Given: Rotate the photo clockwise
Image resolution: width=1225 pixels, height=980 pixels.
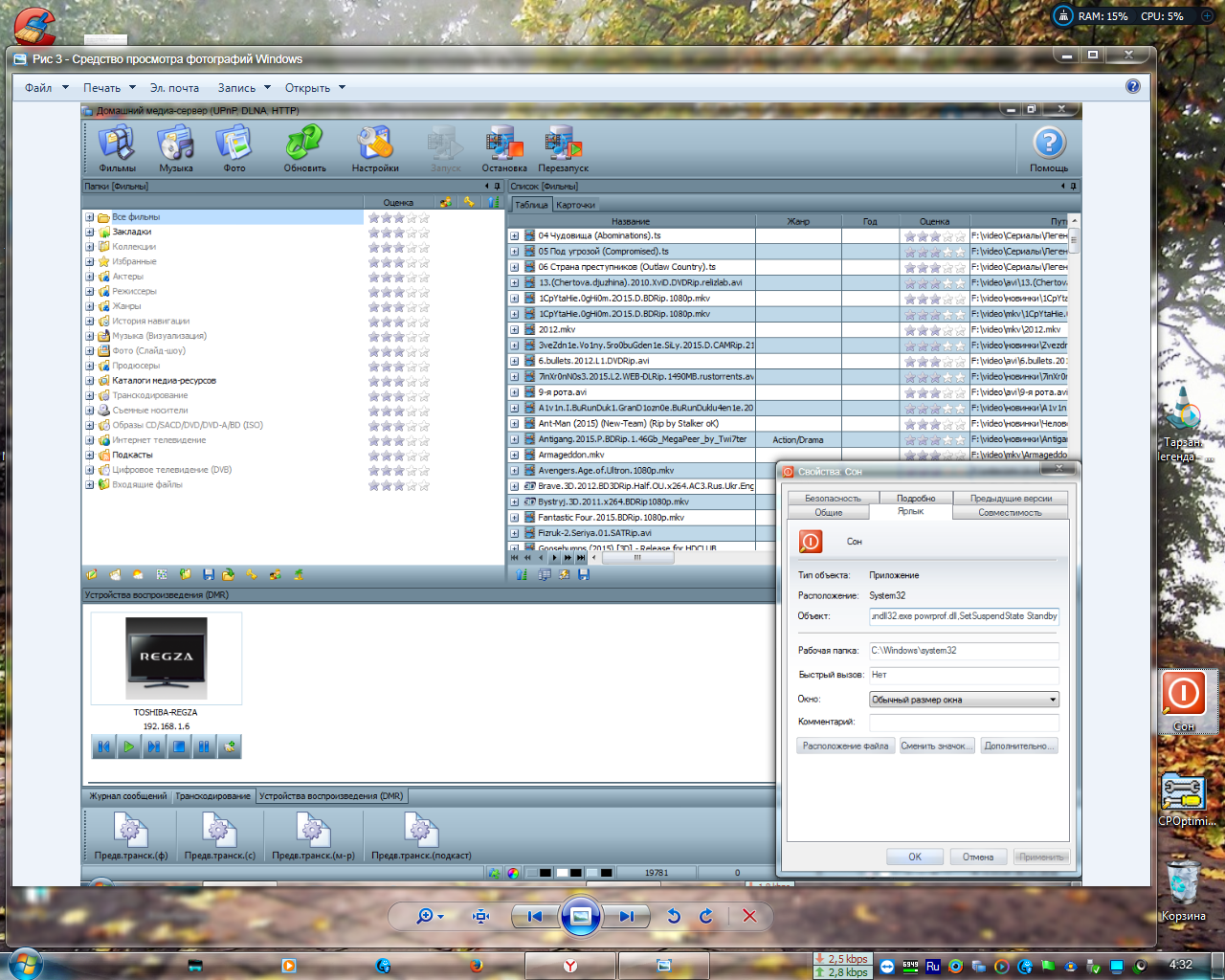Looking at the screenshot, I should click(x=706, y=916).
